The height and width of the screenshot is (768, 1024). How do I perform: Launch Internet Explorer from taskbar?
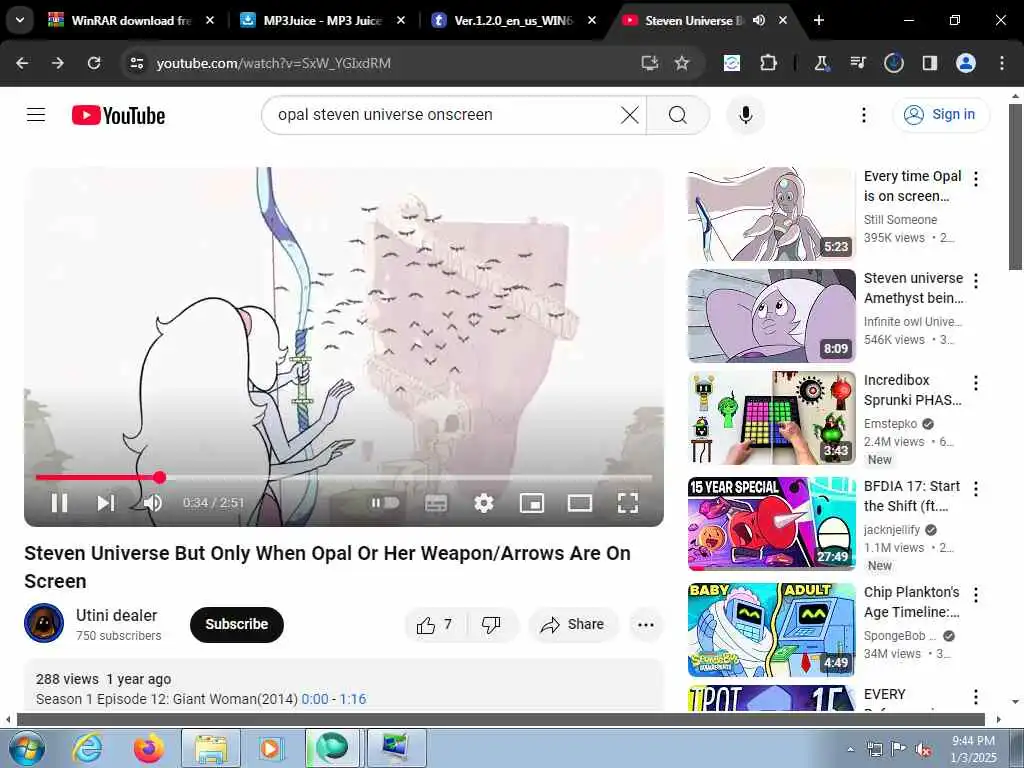(88, 748)
